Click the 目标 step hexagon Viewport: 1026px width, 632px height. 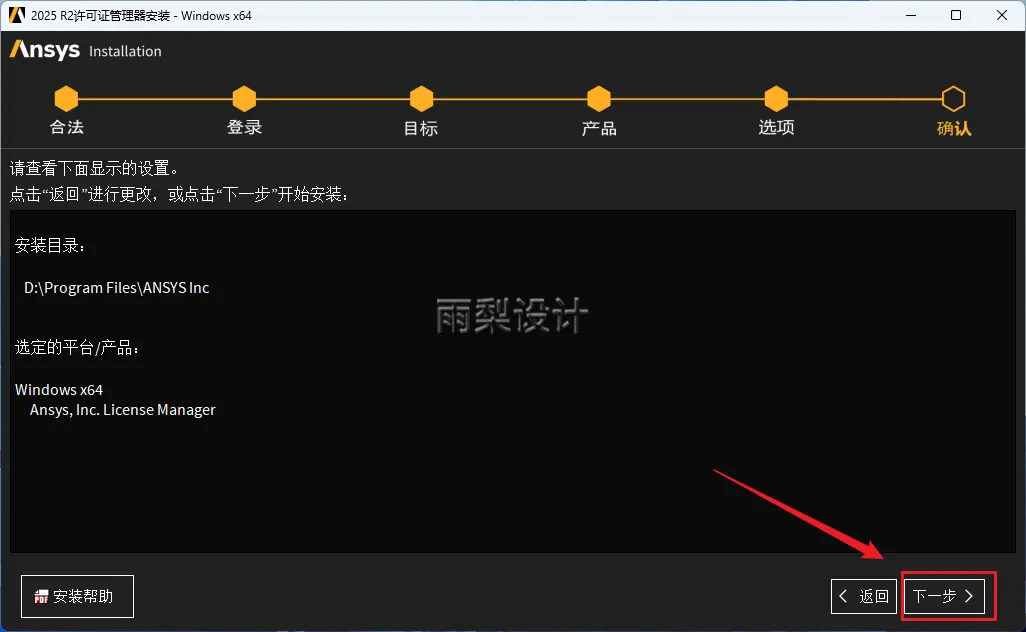421,99
